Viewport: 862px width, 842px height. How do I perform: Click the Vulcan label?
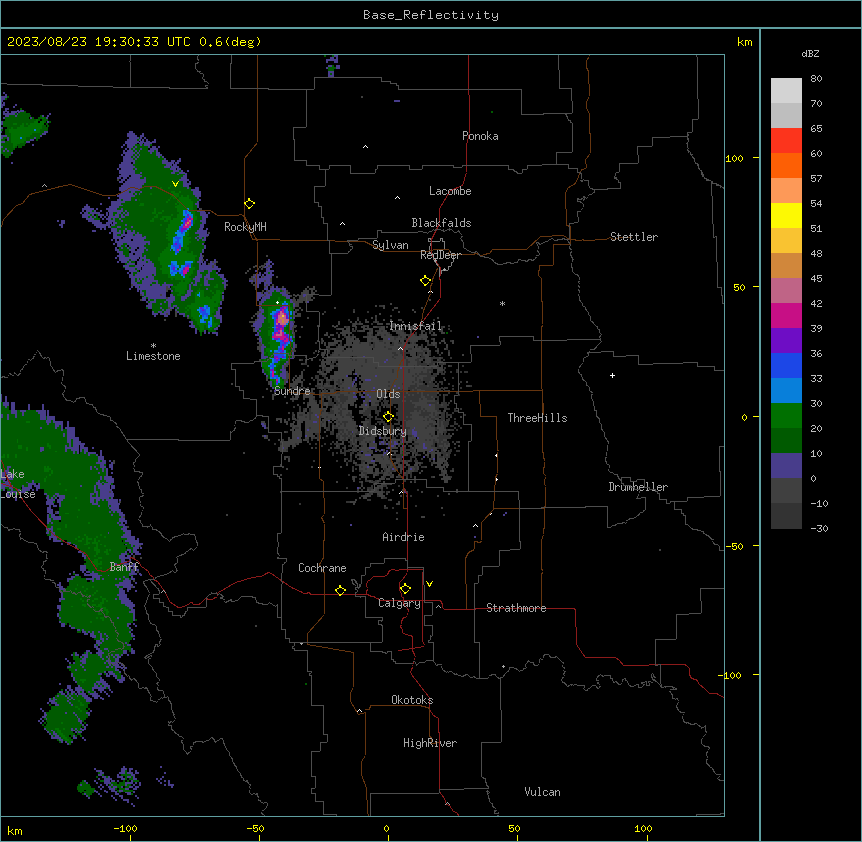click(x=542, y=792)
